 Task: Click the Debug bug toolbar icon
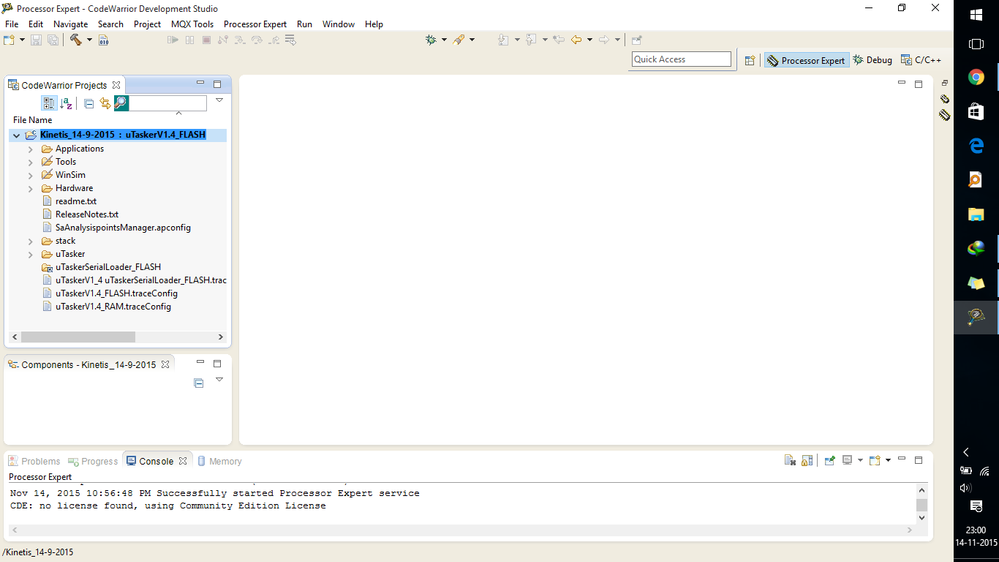tap(431, 40)
